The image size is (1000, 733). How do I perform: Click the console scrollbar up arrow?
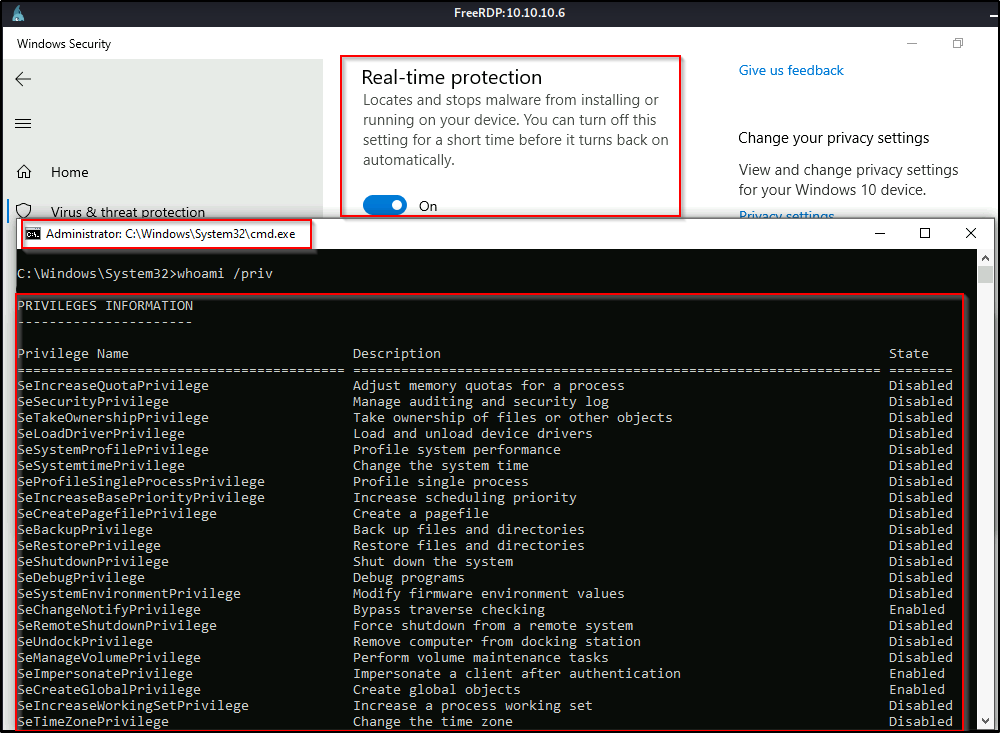coord(986,258)
